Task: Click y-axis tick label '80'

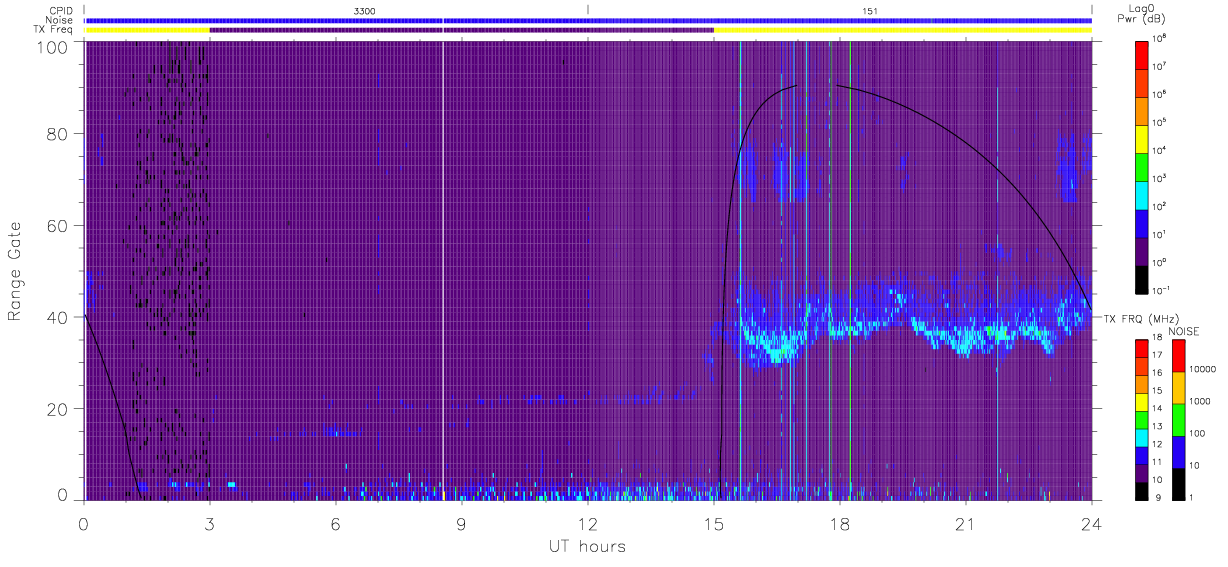Action: tap(57, 134)
